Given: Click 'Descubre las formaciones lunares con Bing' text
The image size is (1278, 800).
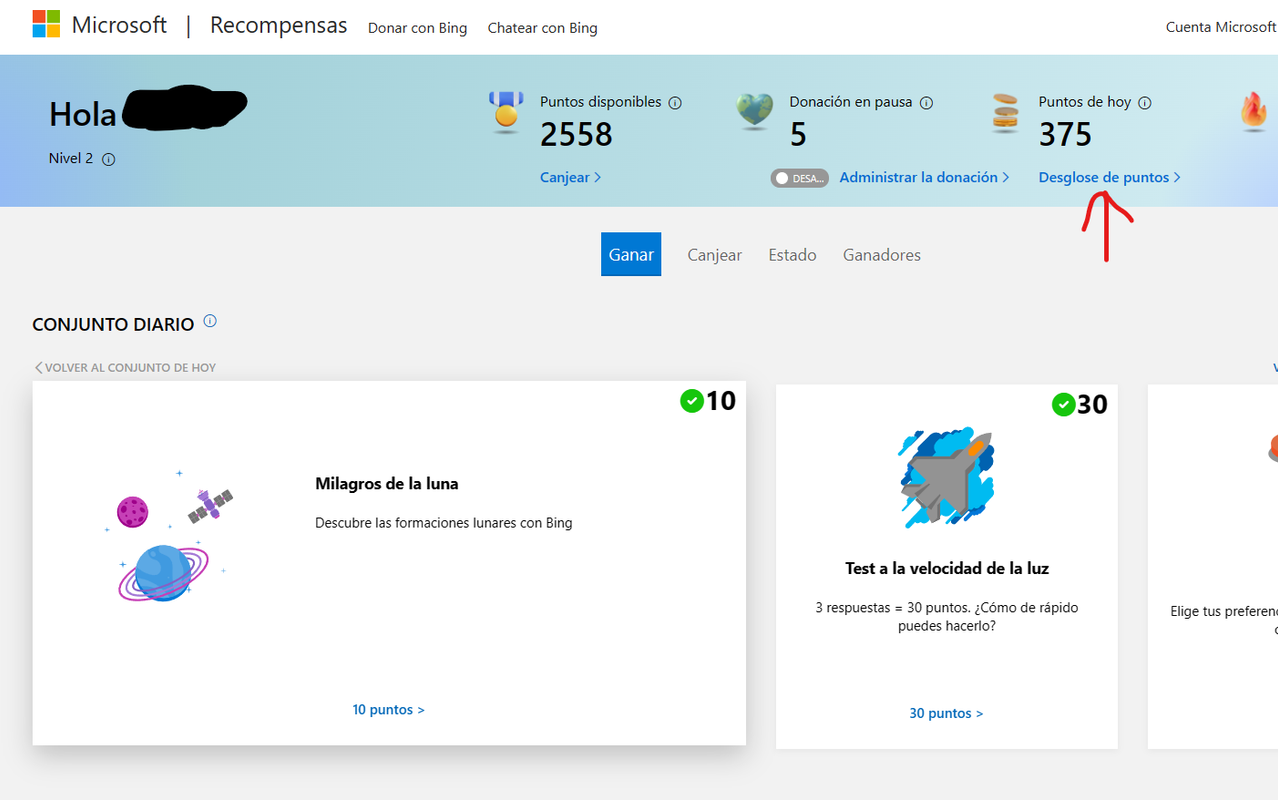Looking at the screenshot, I should pyautogui.click(x=443, y=523).
